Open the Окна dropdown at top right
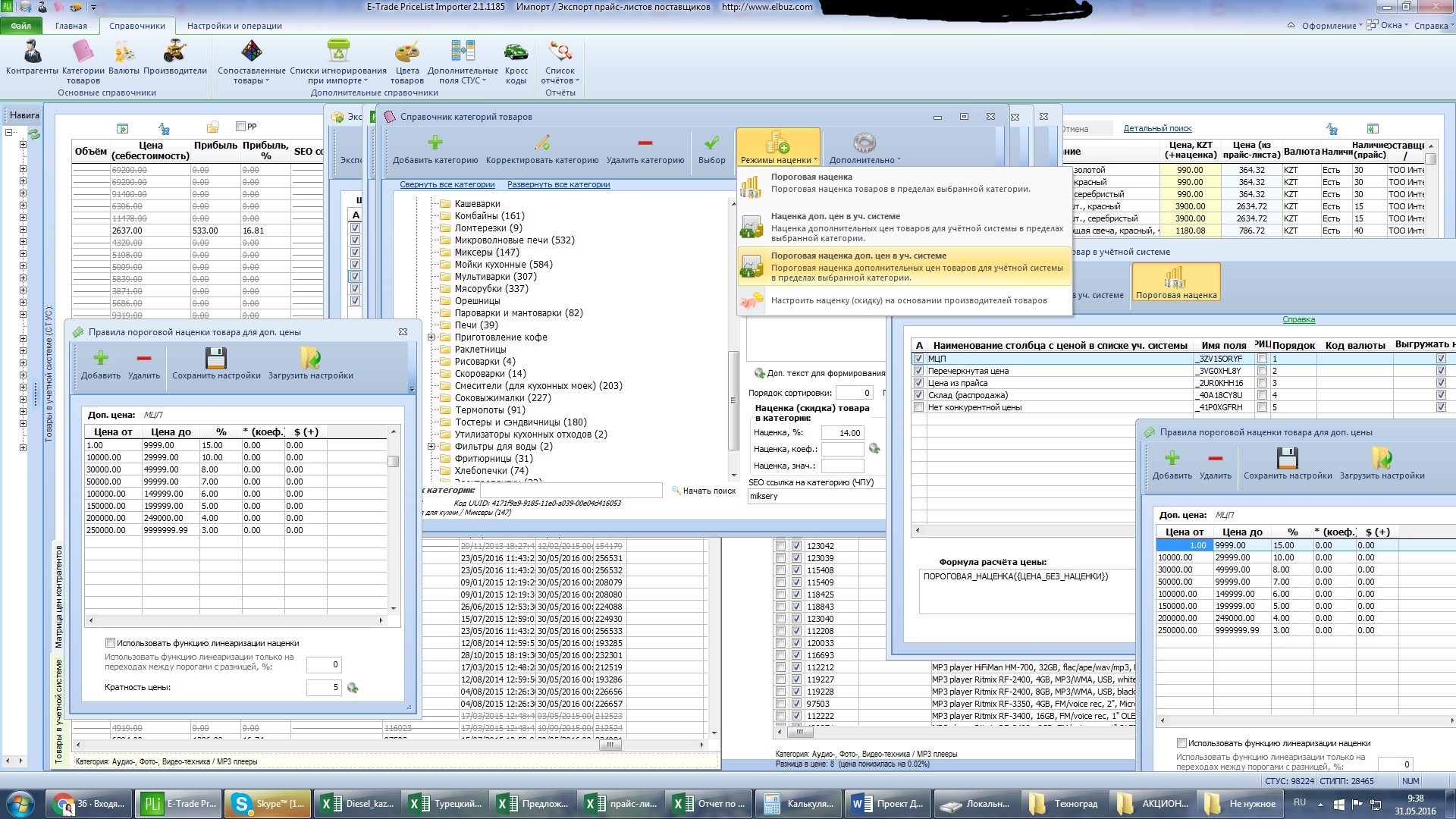The image size is (1456, 819). pos(1387,25)
